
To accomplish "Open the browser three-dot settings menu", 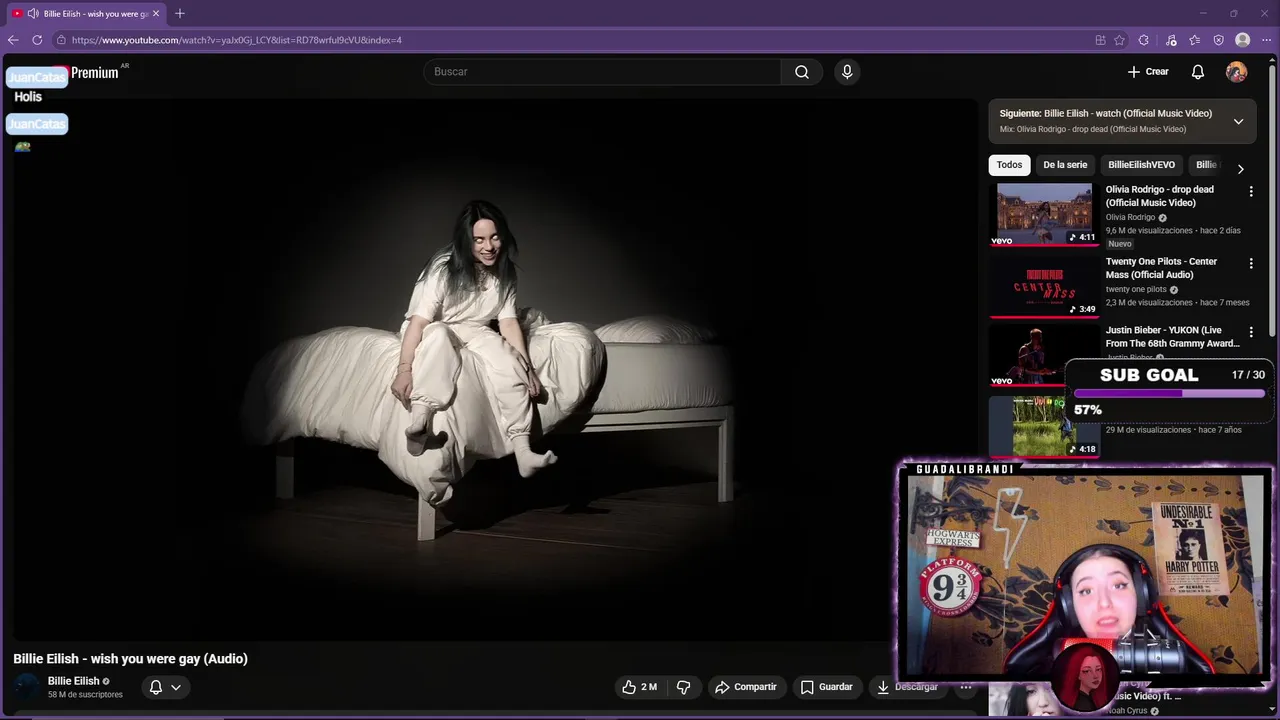I will tap(1266, 40).
